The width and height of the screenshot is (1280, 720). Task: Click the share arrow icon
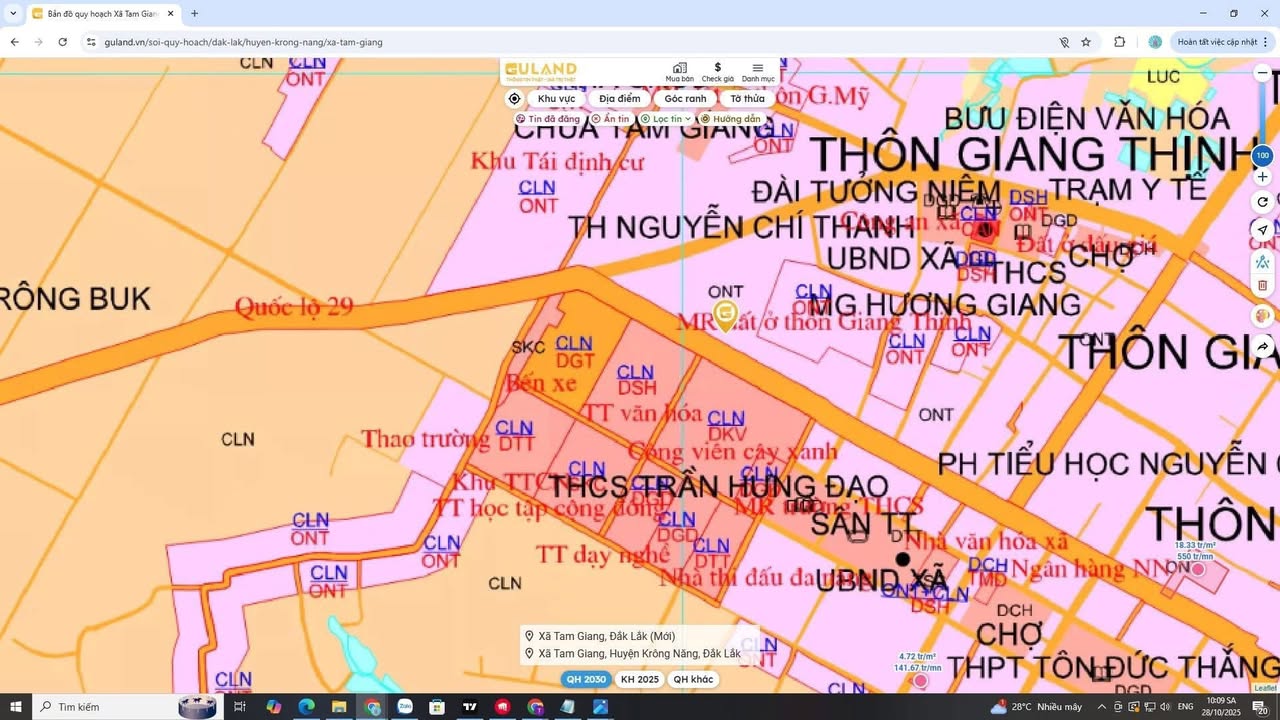tap(1262, 347)
